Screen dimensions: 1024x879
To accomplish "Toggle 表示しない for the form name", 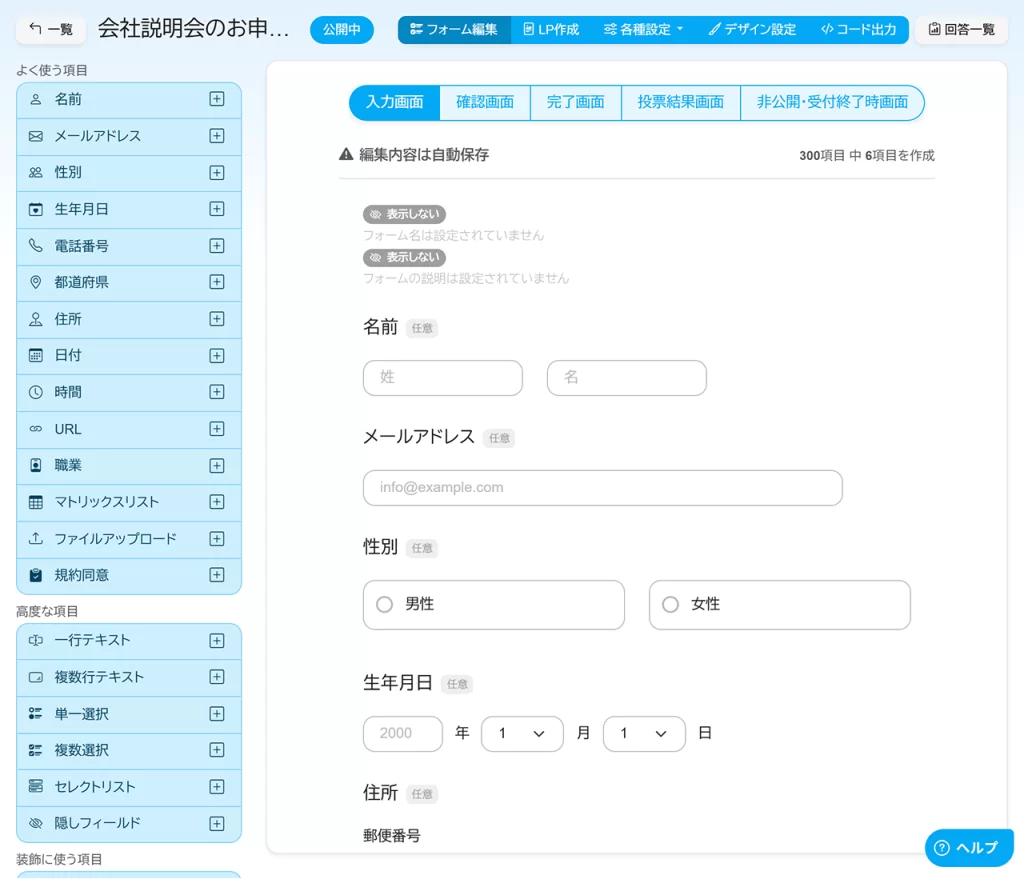I will [x=404, y=213].
